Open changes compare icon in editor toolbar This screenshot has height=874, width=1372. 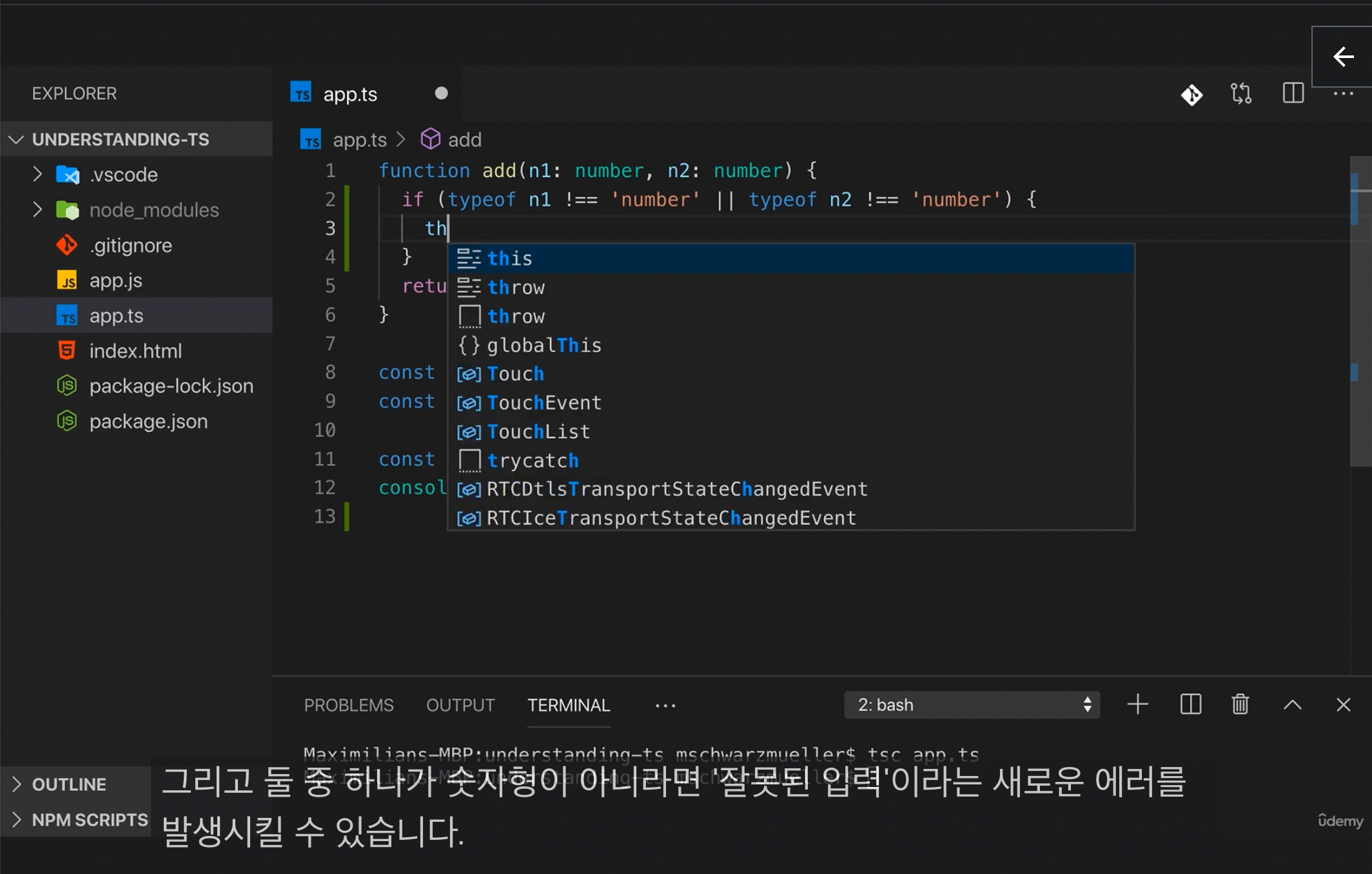[1241, 94]
